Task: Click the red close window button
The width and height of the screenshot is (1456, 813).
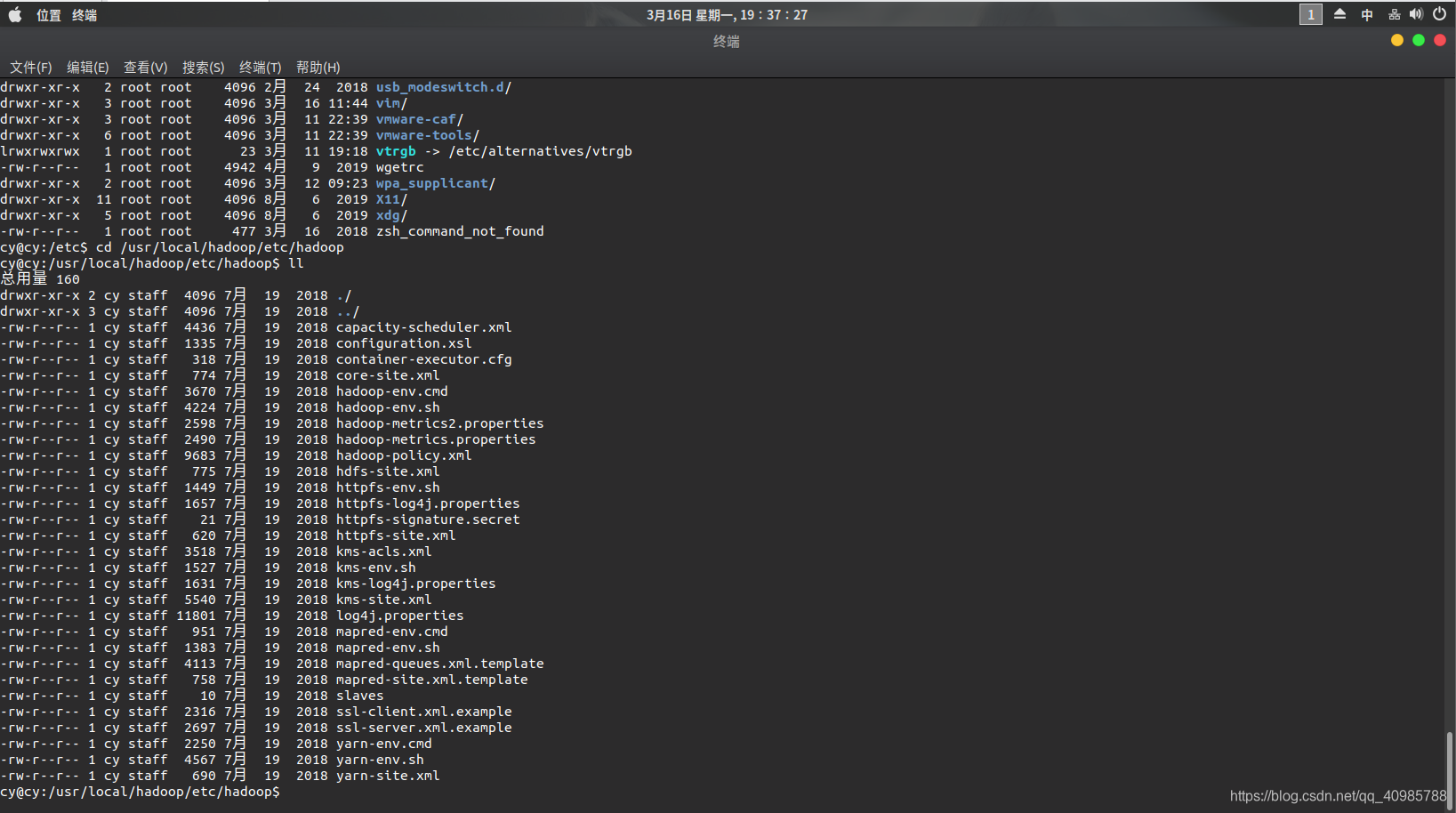Action: point(1440,40)
